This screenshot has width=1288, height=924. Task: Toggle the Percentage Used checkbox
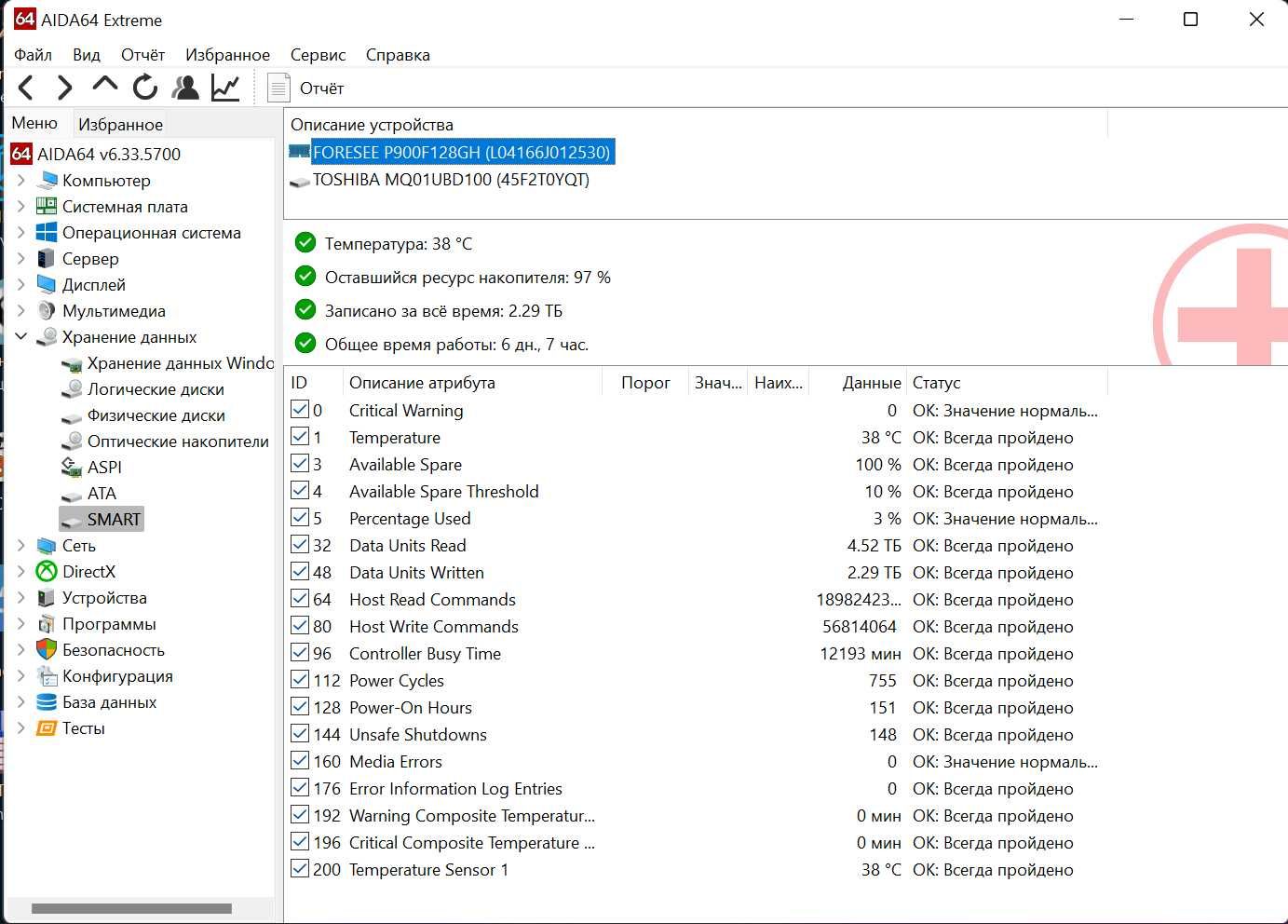(x=300, y=517)
